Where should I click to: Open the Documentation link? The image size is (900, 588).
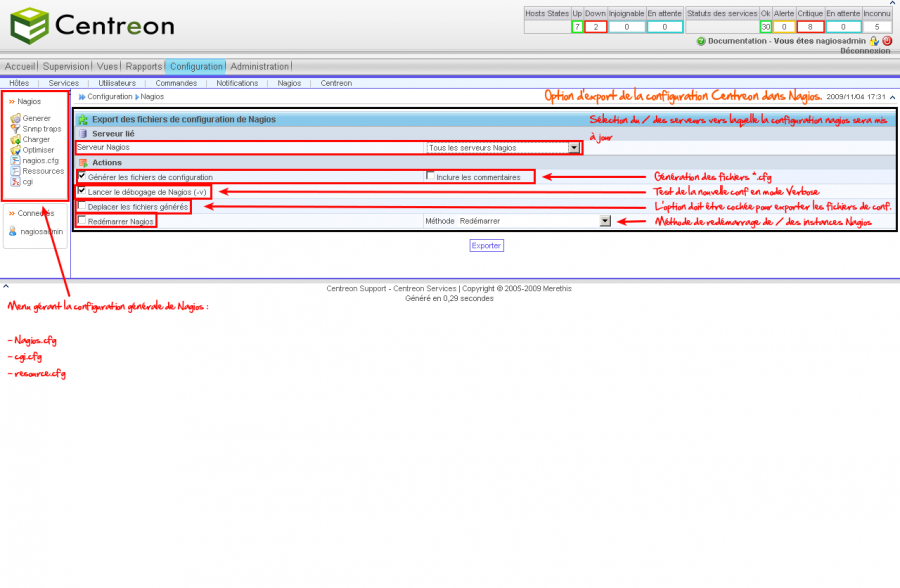[x=737, y=41]
